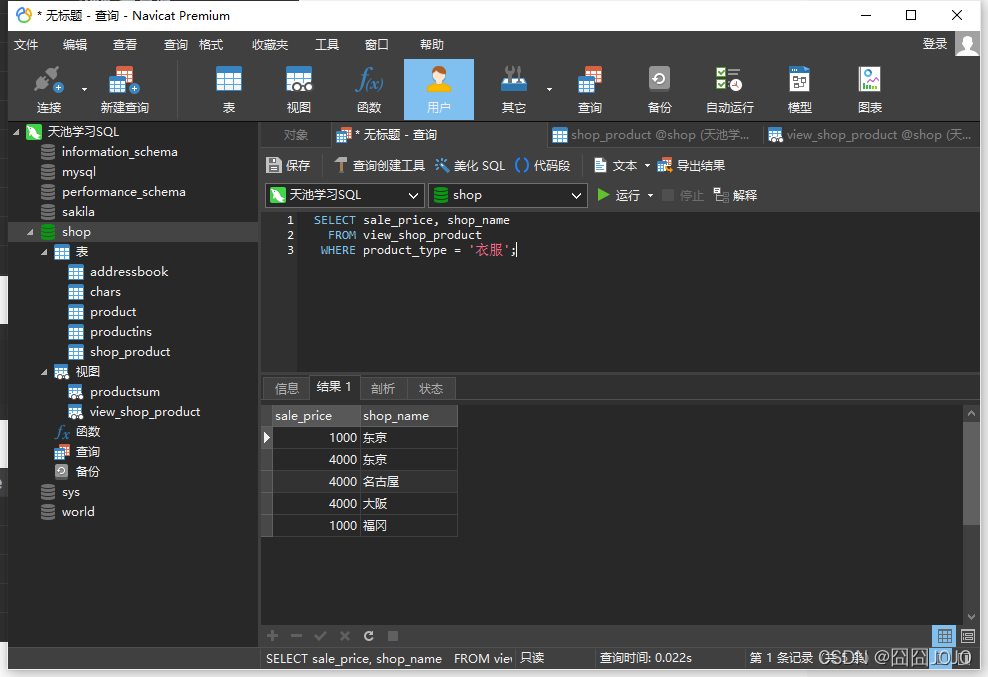Click the sale_price column header
Screen dimensions: 988x677
[316, 416]
